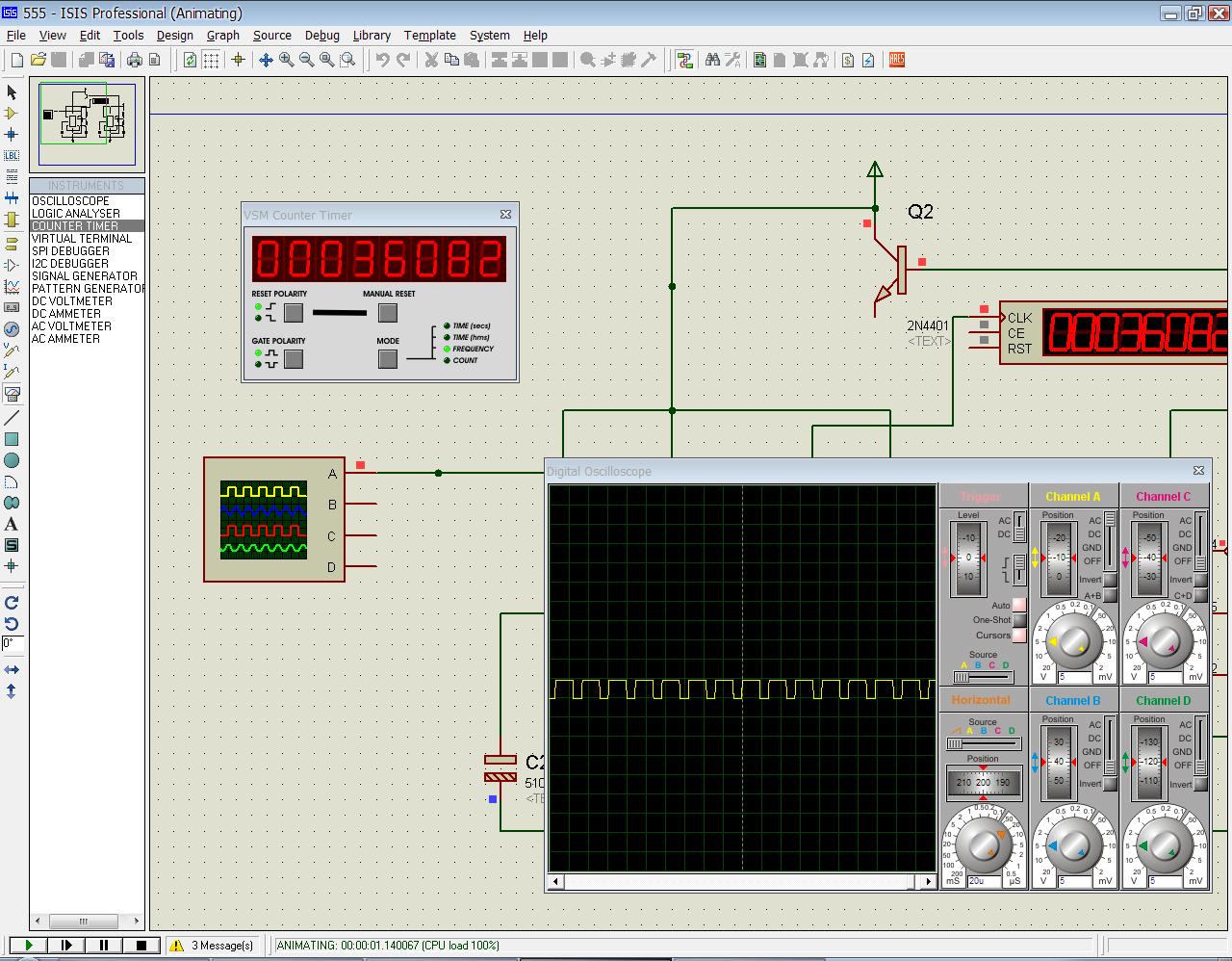Open the Debug menu
1232x961 pixels.
321,35
